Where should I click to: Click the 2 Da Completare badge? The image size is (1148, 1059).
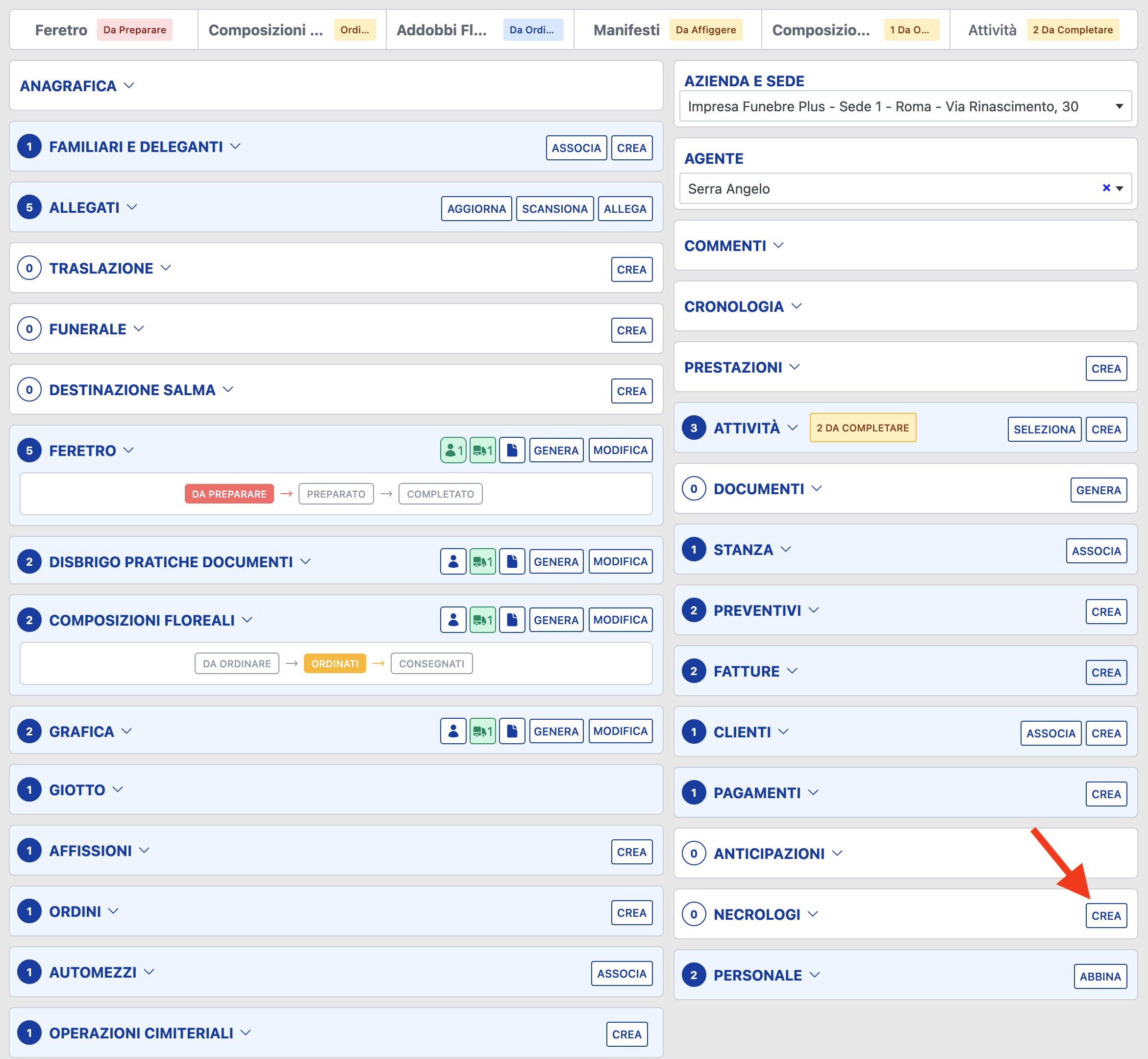pyautogui.click(x=862, y=428)
